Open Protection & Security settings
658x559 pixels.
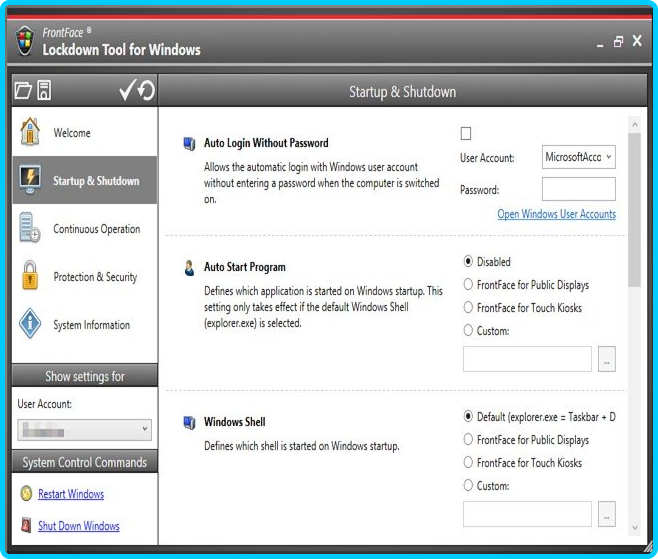tap(85, 276)
